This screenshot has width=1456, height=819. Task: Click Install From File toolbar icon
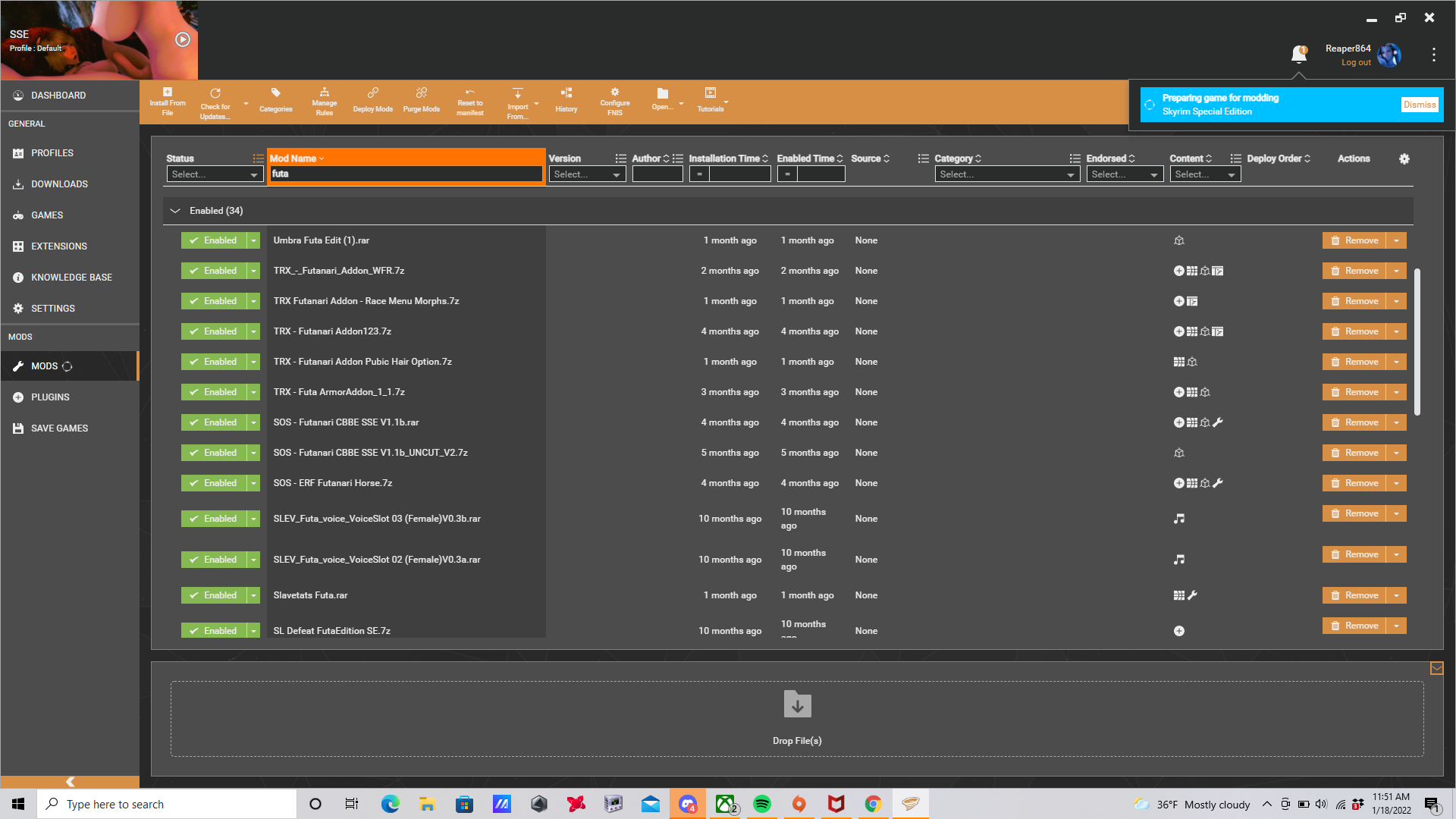point(168,102)
